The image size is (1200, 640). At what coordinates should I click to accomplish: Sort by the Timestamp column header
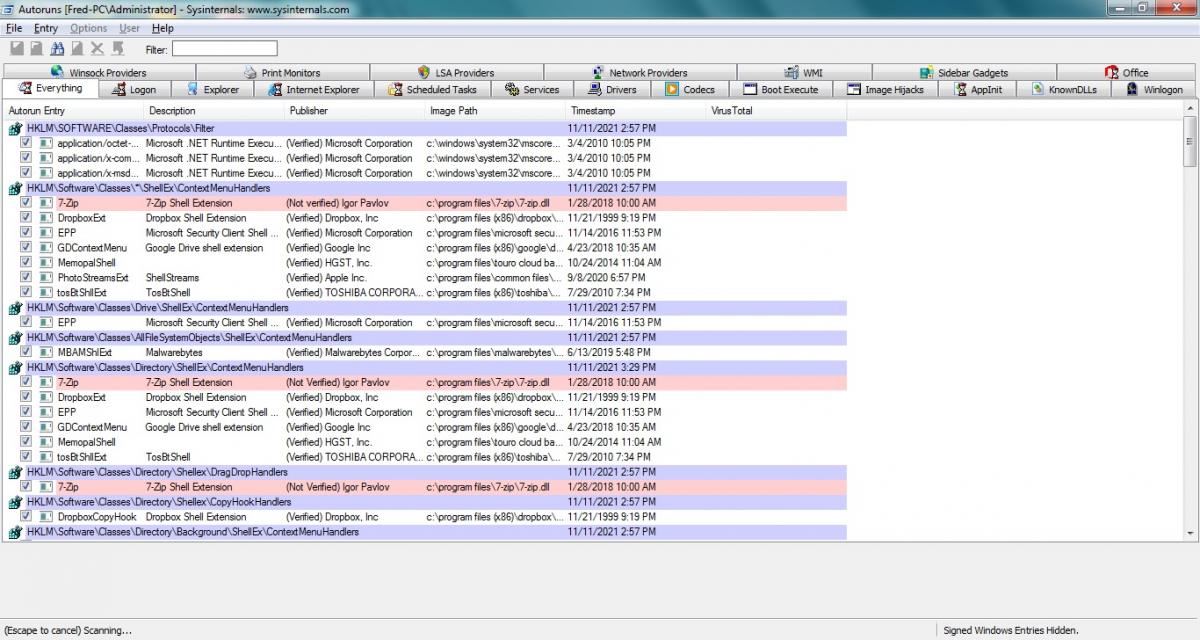pyautogui.click(x=637, y=111)
